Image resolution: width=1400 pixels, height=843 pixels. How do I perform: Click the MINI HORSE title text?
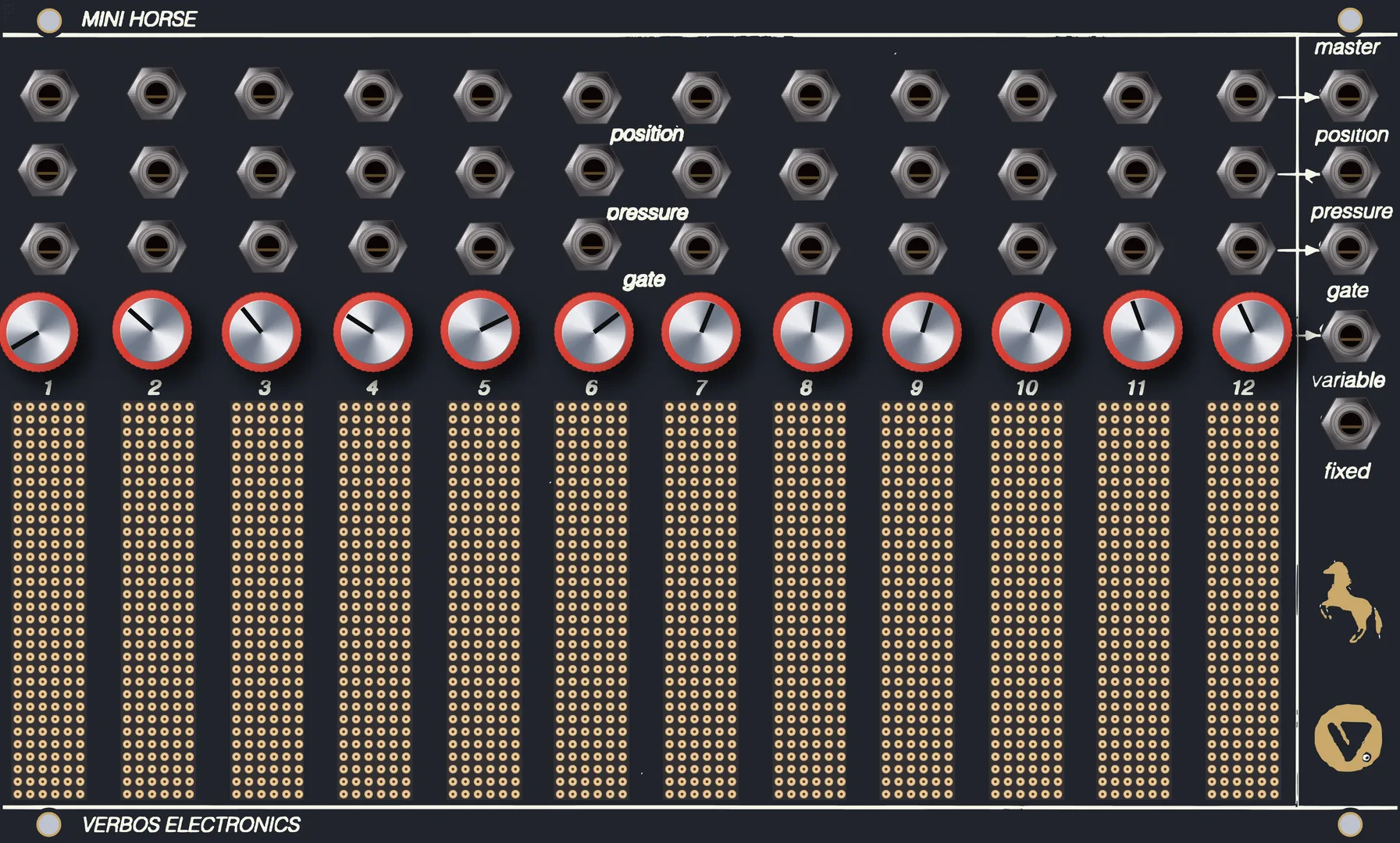[139, 19]
